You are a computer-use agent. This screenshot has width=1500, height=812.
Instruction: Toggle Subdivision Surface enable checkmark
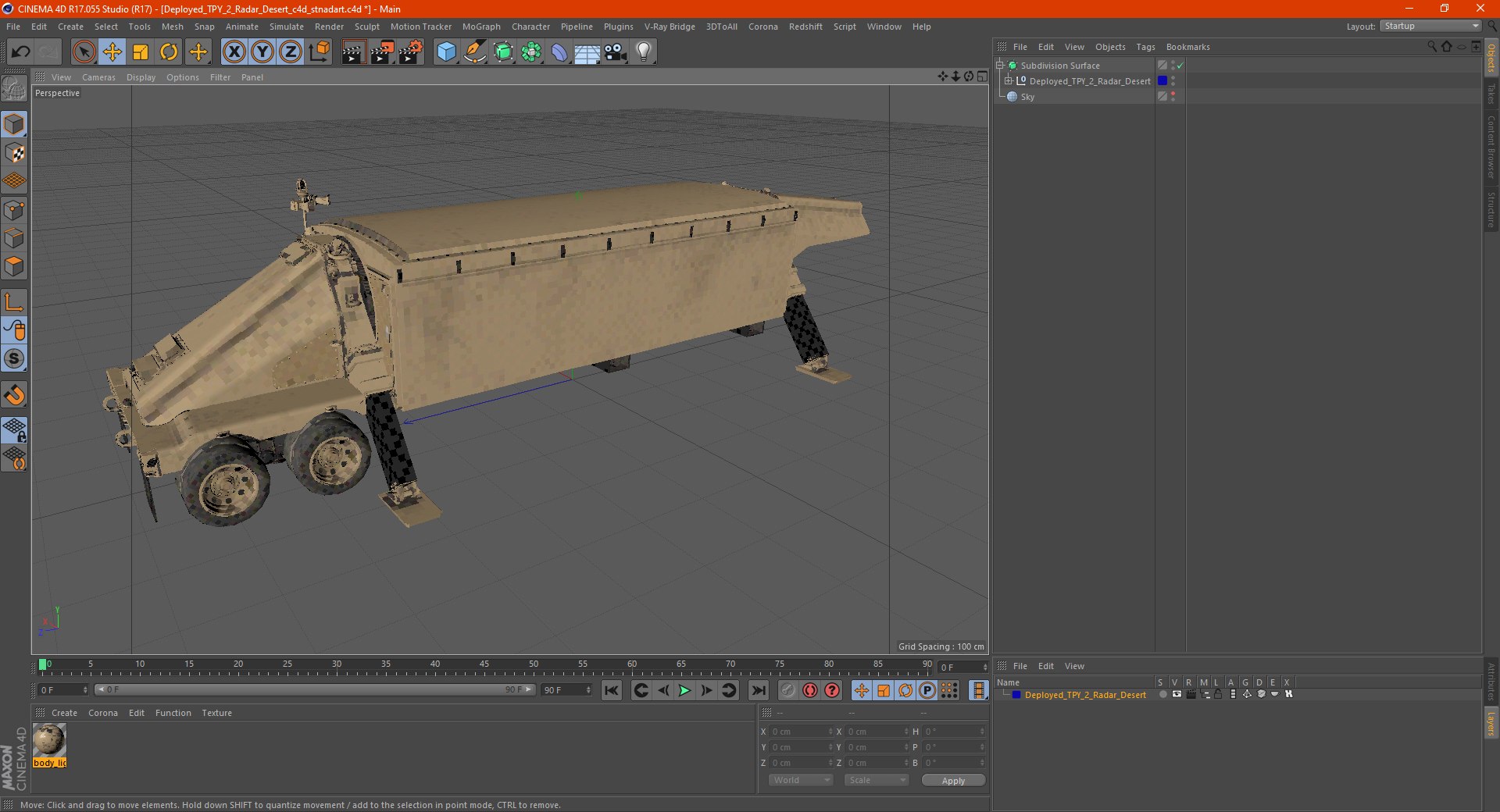click(x=1180, y=66)
